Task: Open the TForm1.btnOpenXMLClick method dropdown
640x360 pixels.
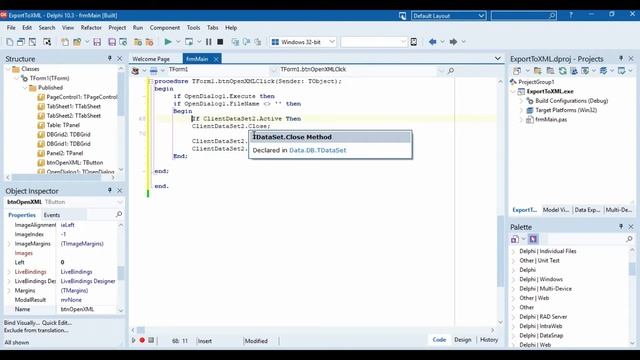Action: coord(441,71)
